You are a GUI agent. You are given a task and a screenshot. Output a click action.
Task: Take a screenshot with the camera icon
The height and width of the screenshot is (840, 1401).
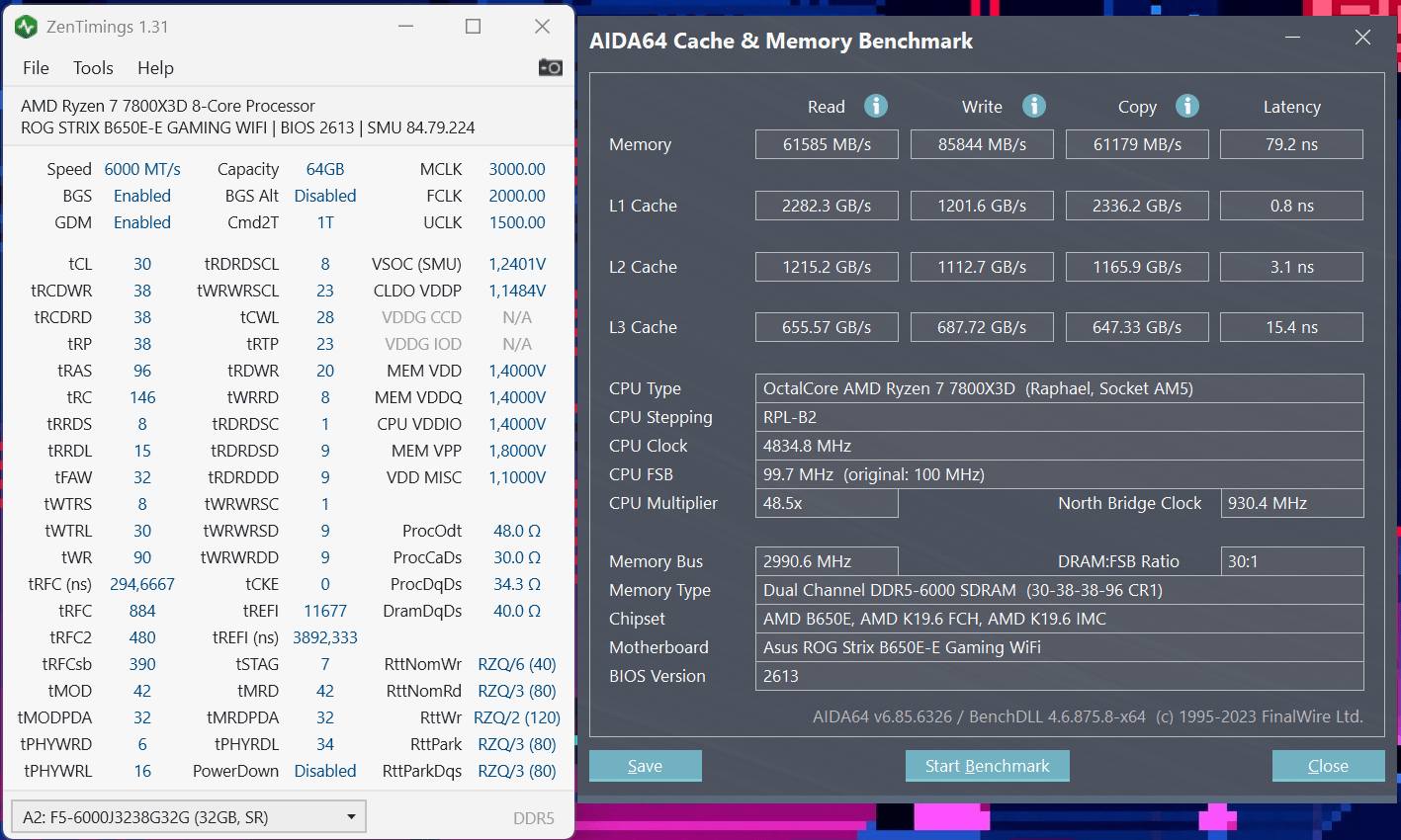[x=551, y=67]
